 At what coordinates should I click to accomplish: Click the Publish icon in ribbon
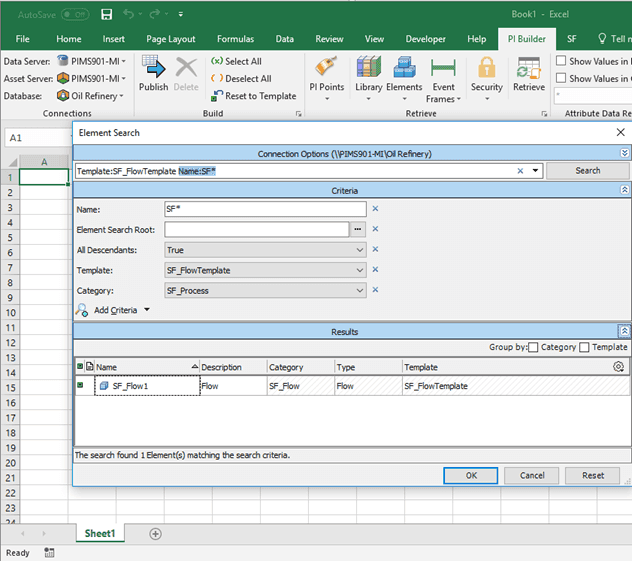[x=153, y=67]
